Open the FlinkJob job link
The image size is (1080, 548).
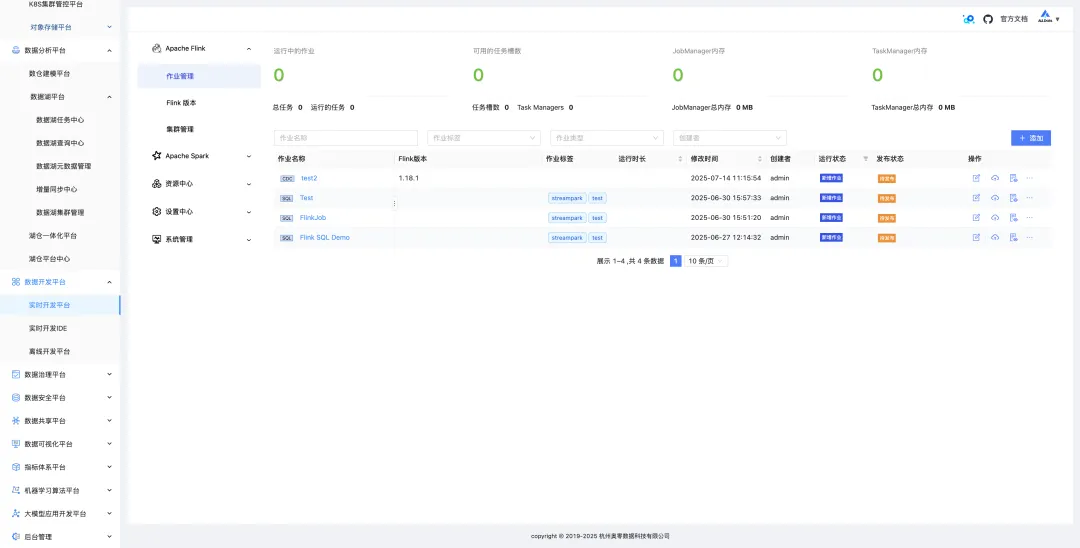(x=313, y=218)
